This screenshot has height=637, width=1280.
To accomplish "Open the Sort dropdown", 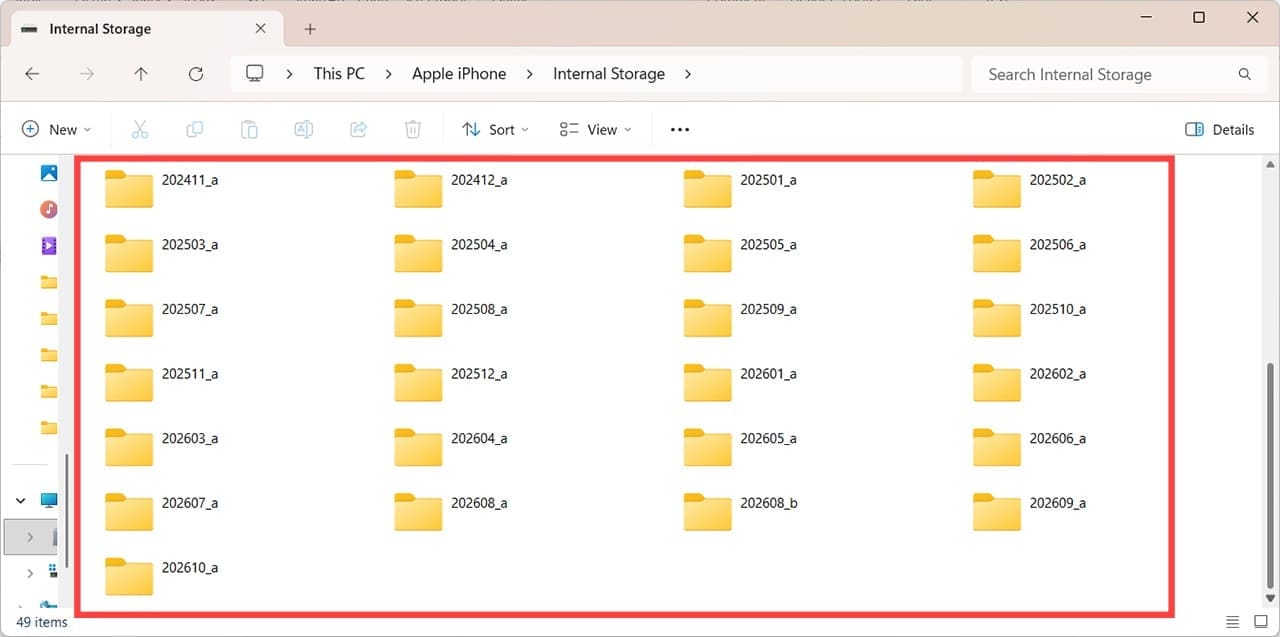I will click(495, 129).
